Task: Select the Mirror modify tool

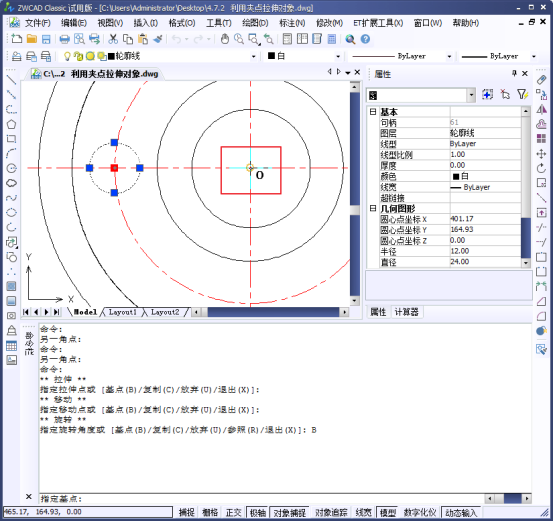Action: (541, 109)
